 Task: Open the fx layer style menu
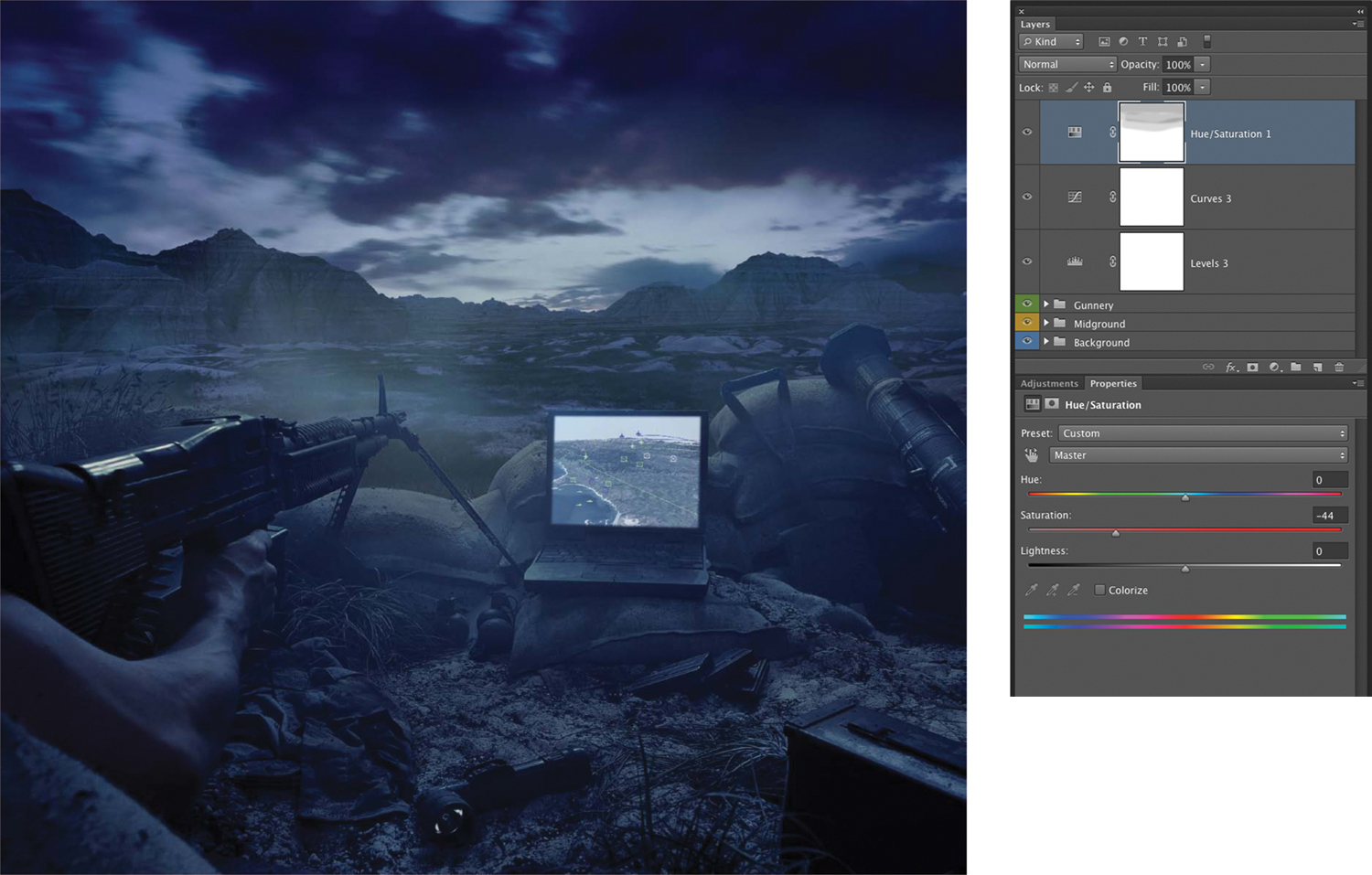point(1231,368)
